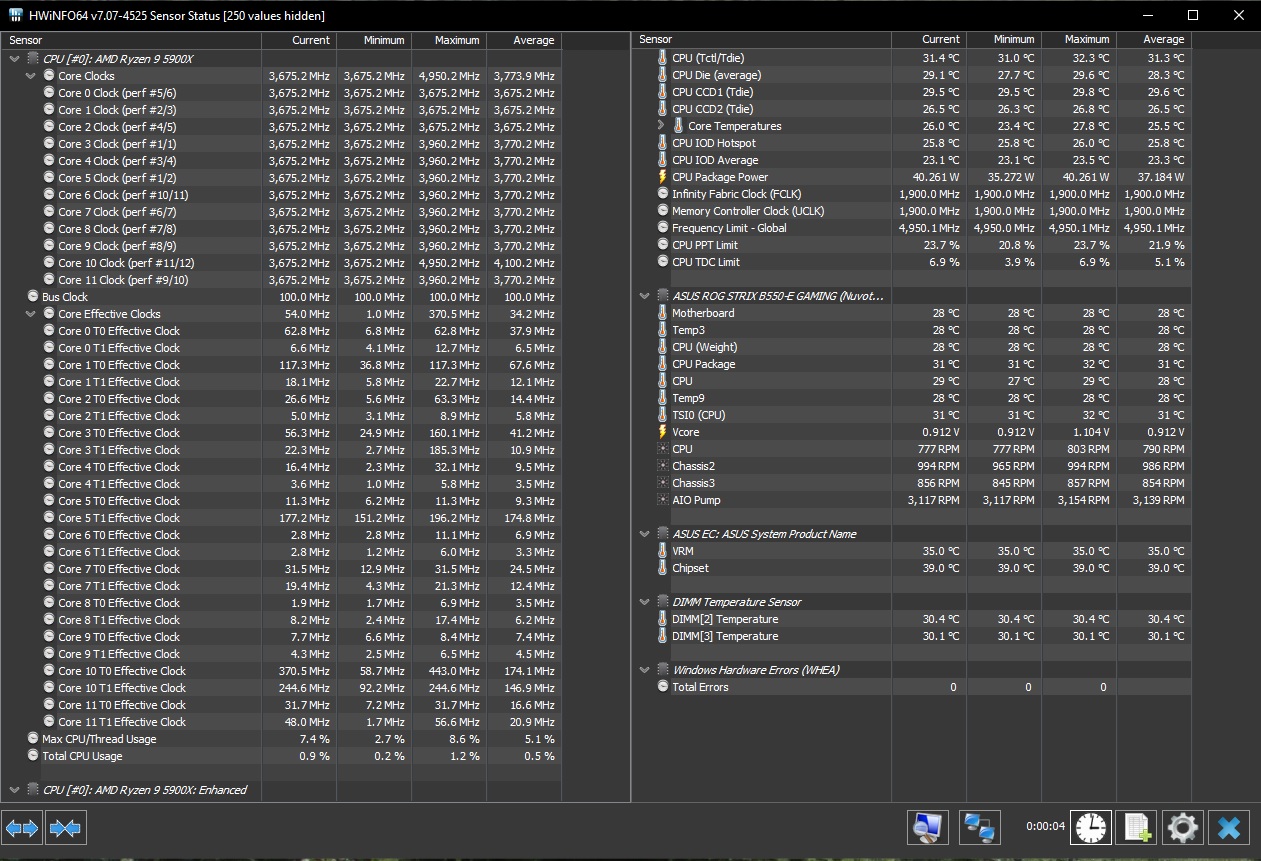Reset min/max values with the clock button
Screen dimensions: 1261x861
click(1091, 828)
